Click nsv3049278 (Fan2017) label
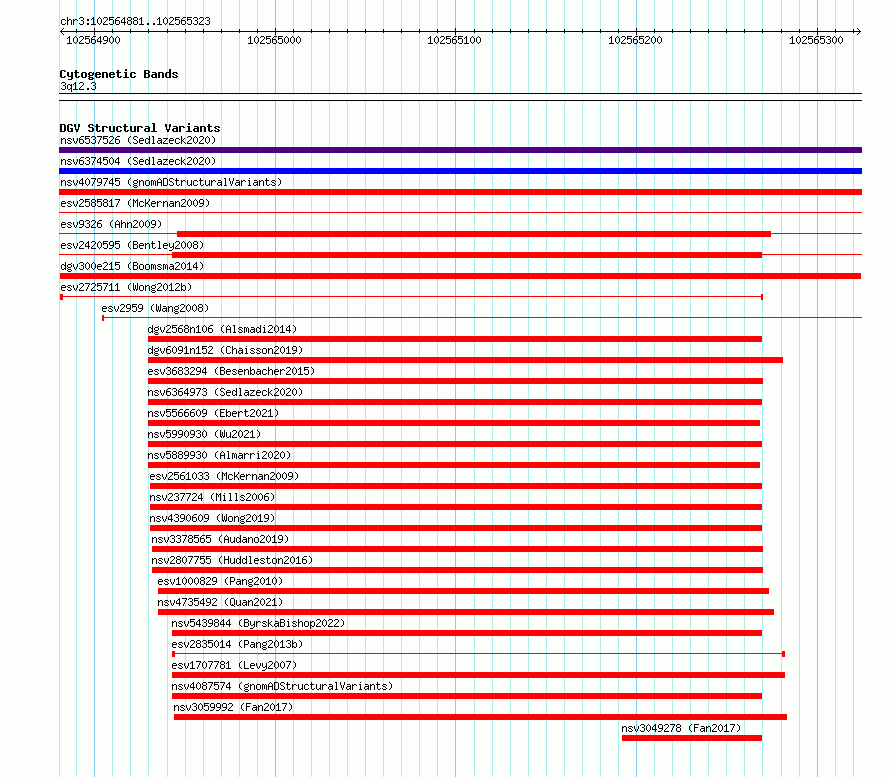The image size is (890, 777). click(x=681, y=728)
